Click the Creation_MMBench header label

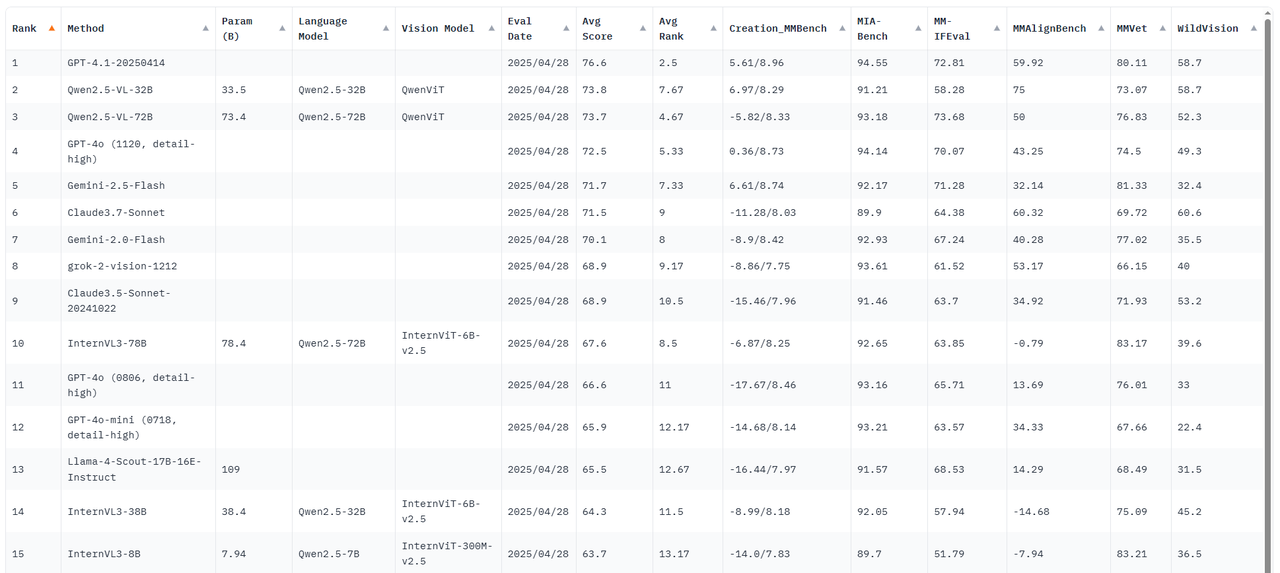click(778, 28)
